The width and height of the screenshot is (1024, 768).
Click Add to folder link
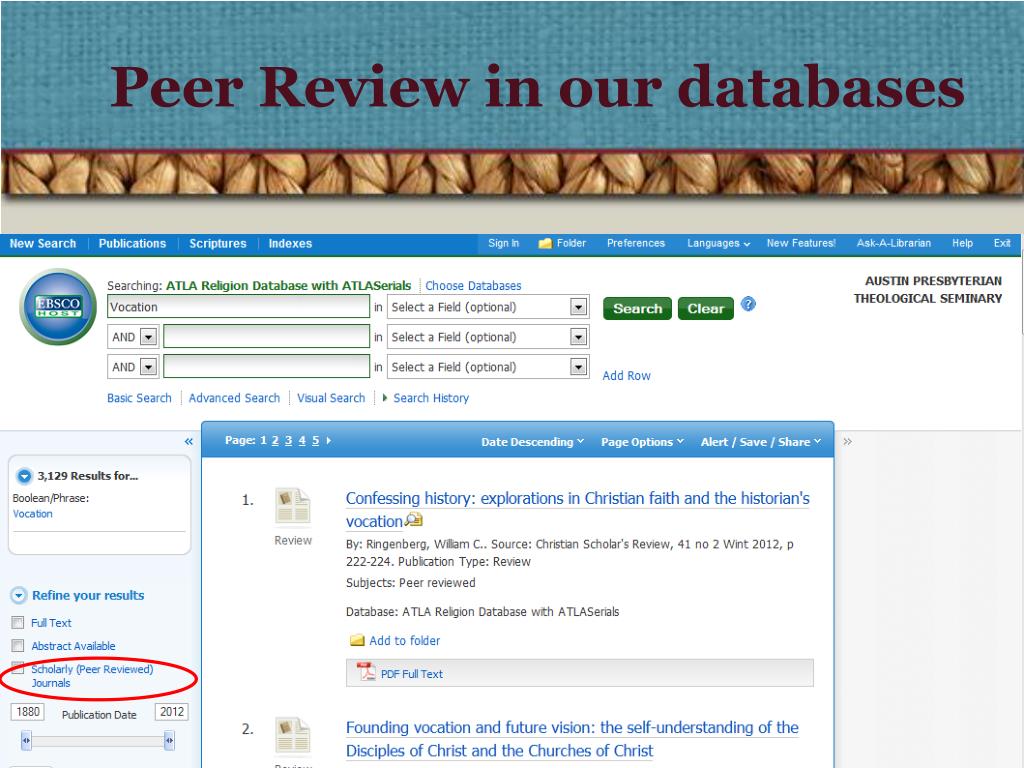click(404, 641)
